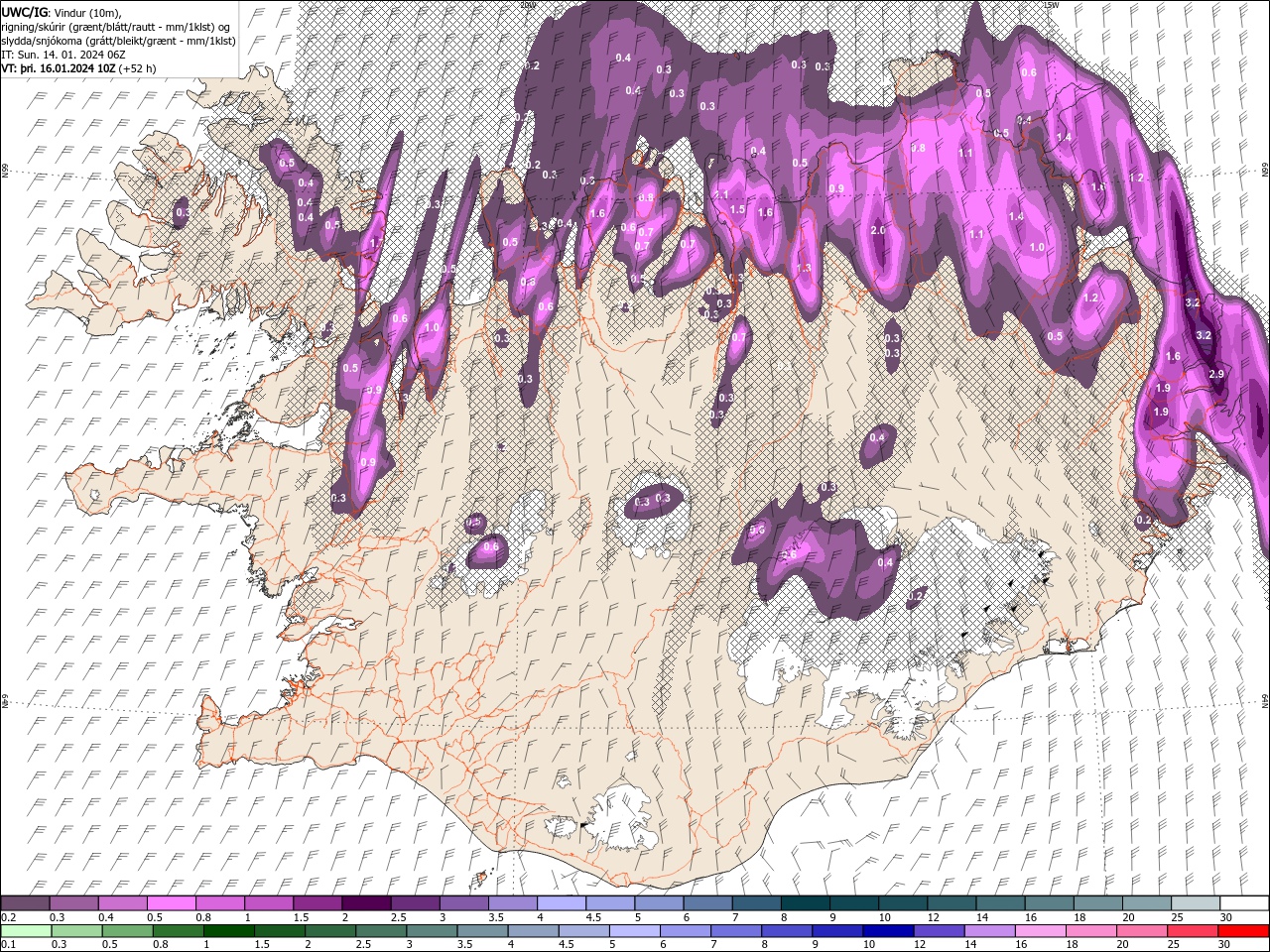Select the pale green 0.1 swatch, lower legend
Viewport: 1270px width, 952px height.
click(26, 931)
